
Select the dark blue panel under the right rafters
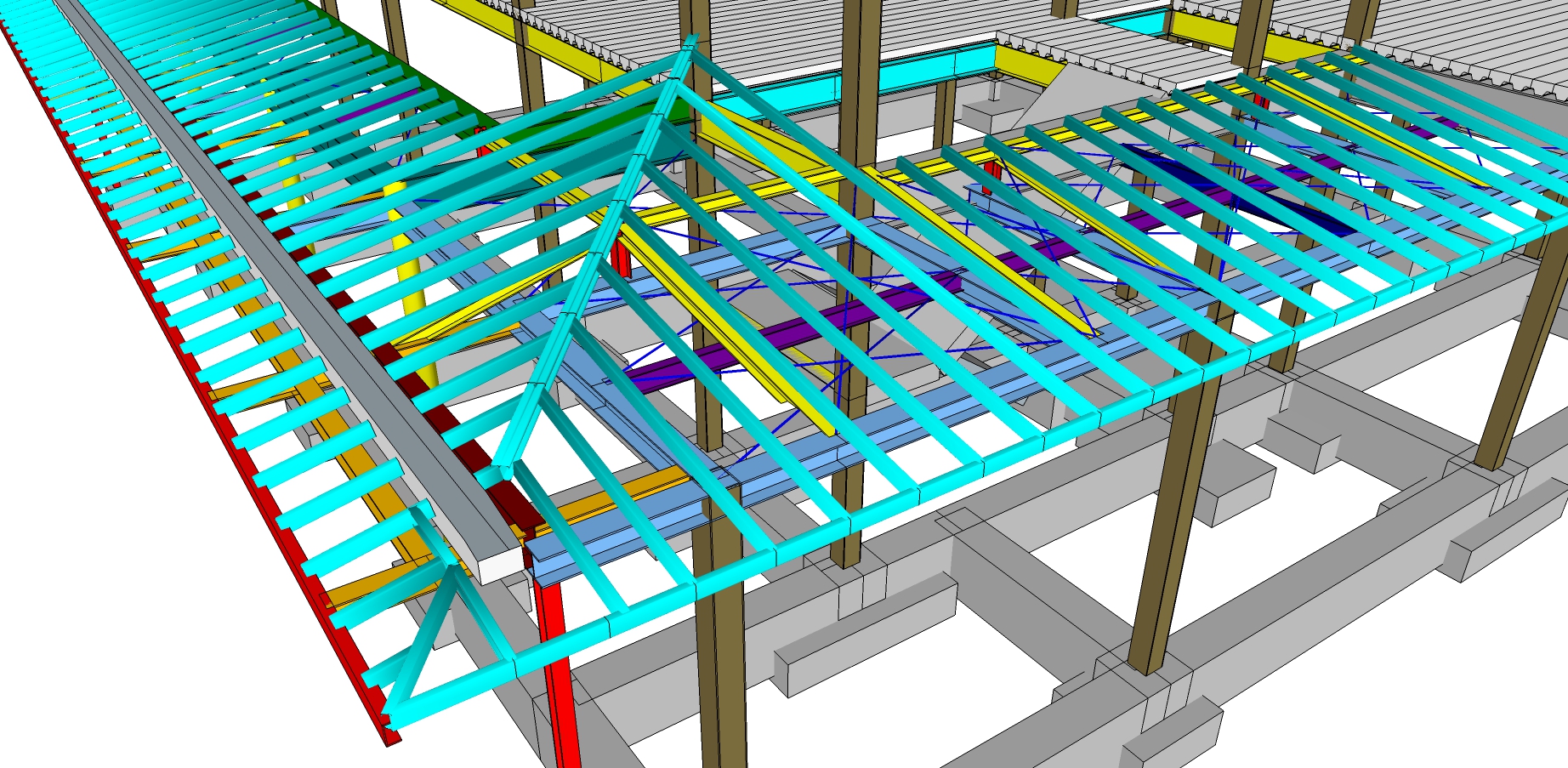[x=1241, y=194]
